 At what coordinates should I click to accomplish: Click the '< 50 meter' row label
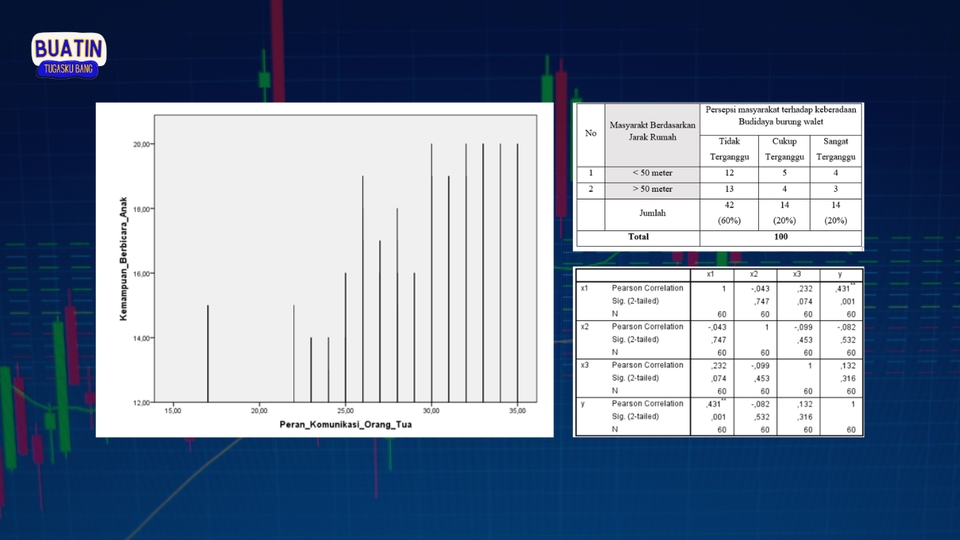tap(652, 173)
